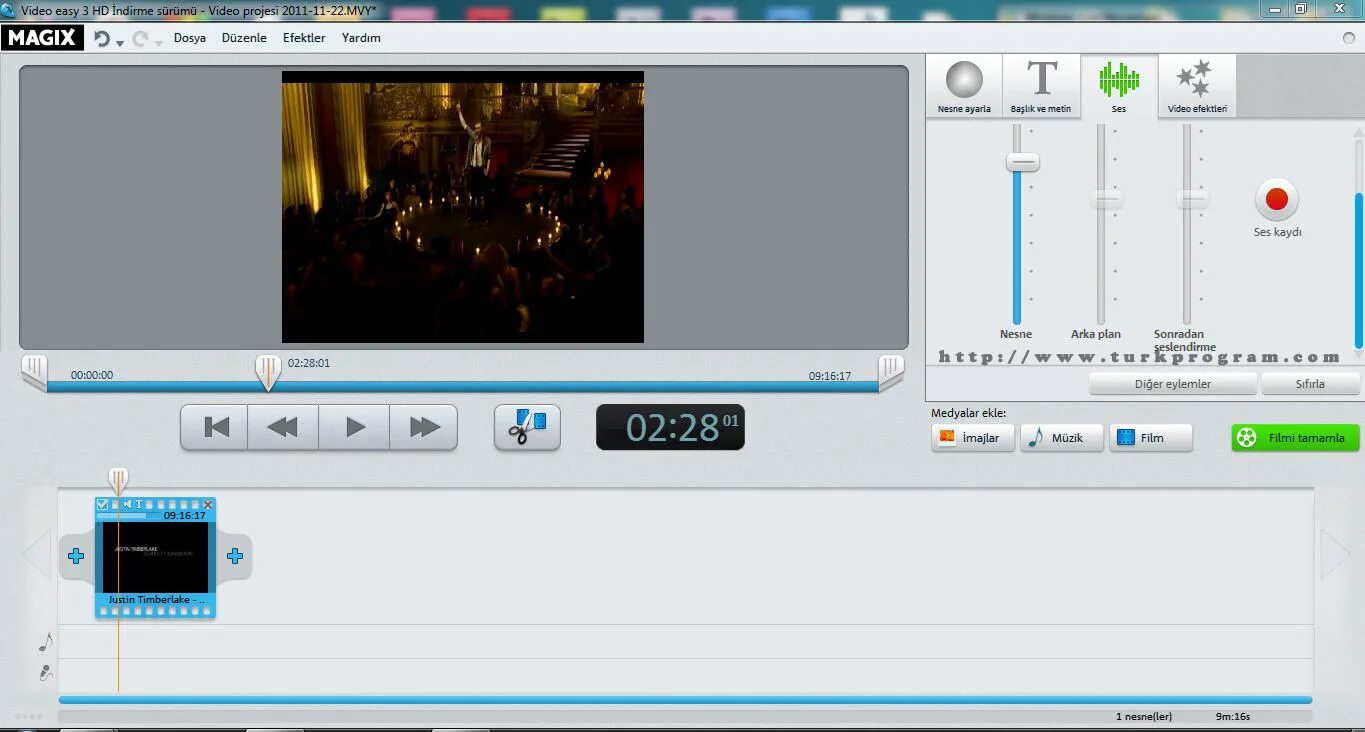Click the 9m:16s status text
1365x732 pixels.
point(1233,717)
